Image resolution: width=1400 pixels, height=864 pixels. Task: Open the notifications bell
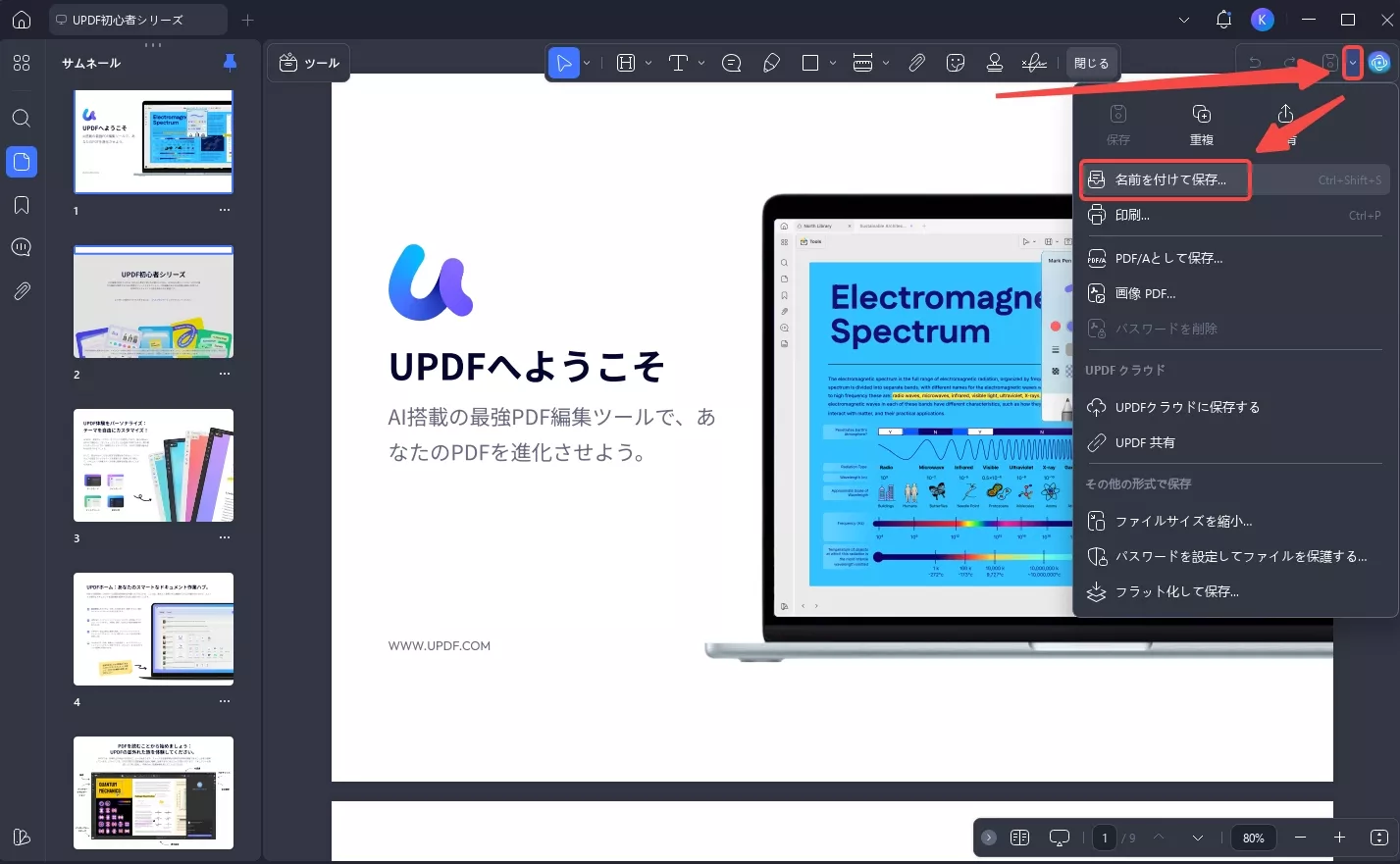(x=1223, y=20)
